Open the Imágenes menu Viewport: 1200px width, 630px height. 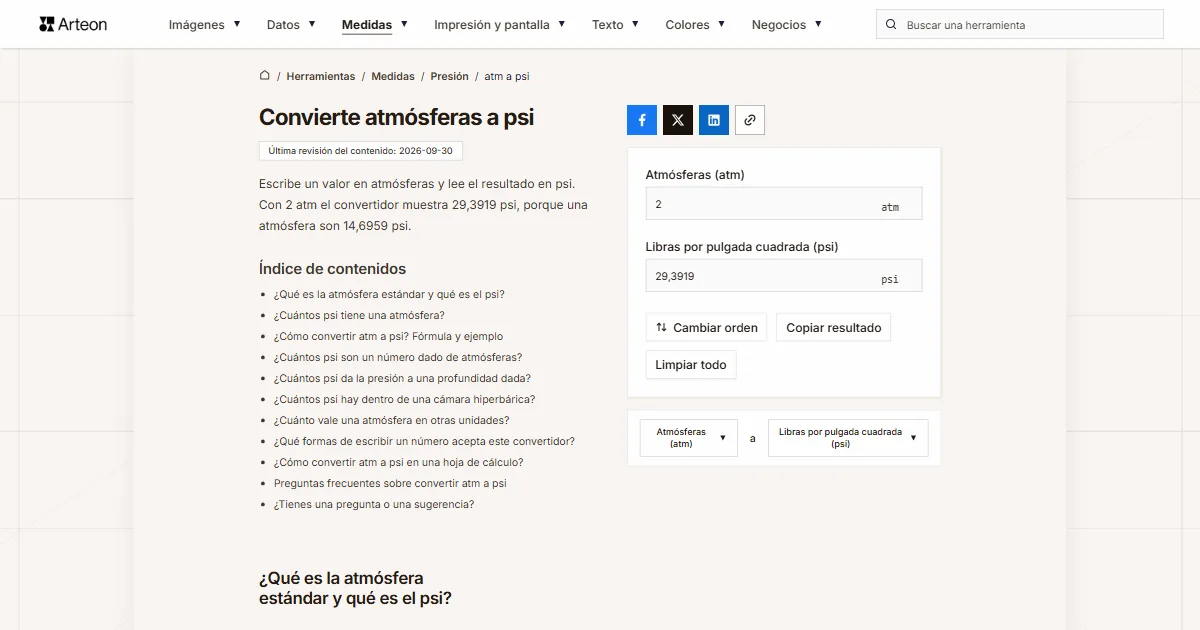pos(204,25)
